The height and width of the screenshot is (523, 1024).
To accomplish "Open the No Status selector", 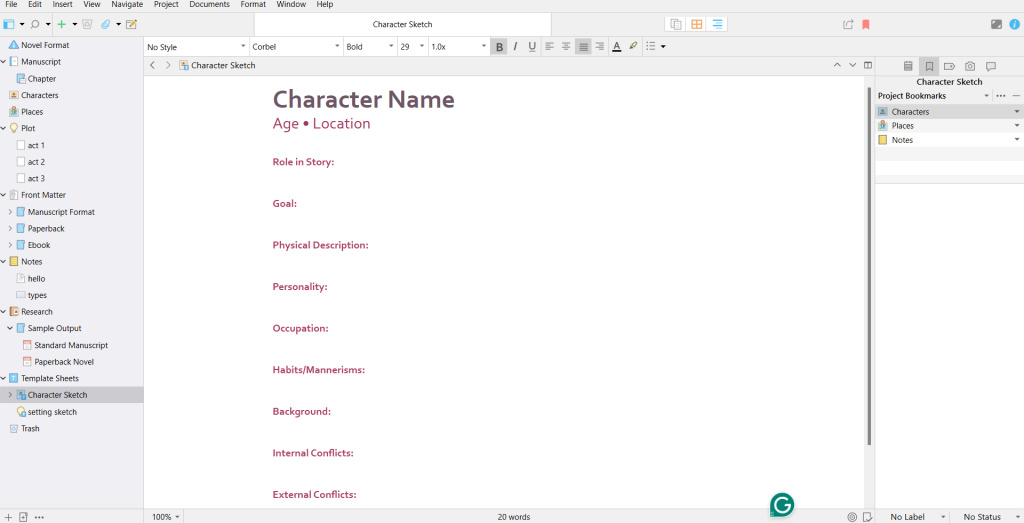I will pos(986,516).
